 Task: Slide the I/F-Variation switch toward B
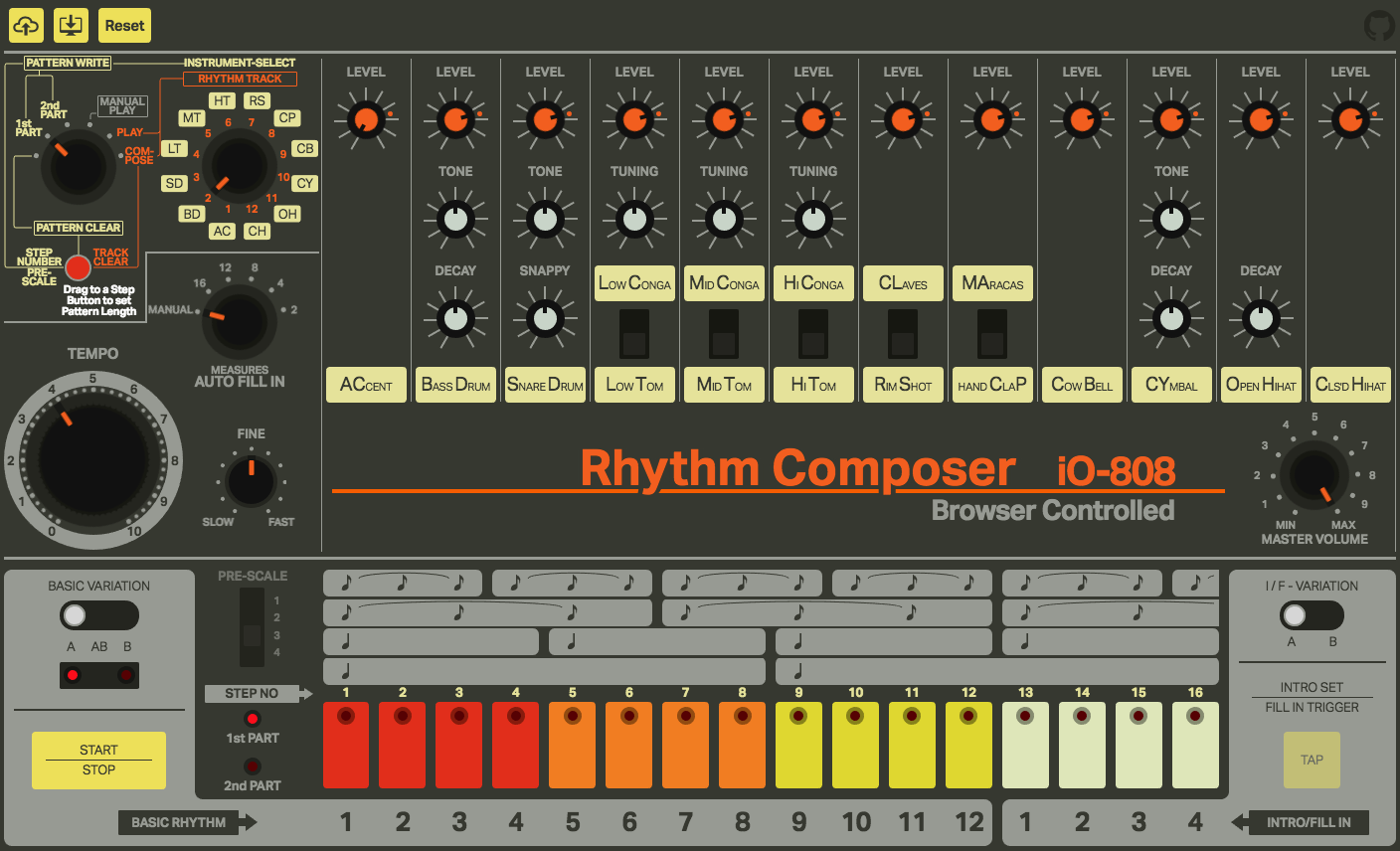(x=1331, y=616)
